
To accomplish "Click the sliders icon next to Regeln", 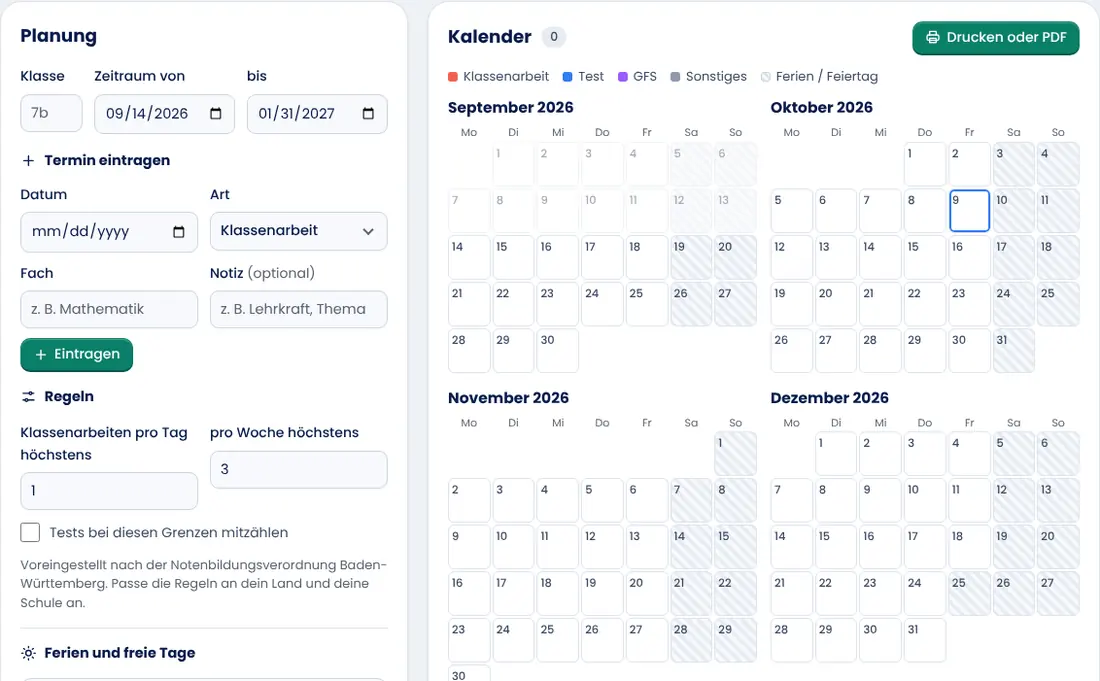I will pos(28,397).
